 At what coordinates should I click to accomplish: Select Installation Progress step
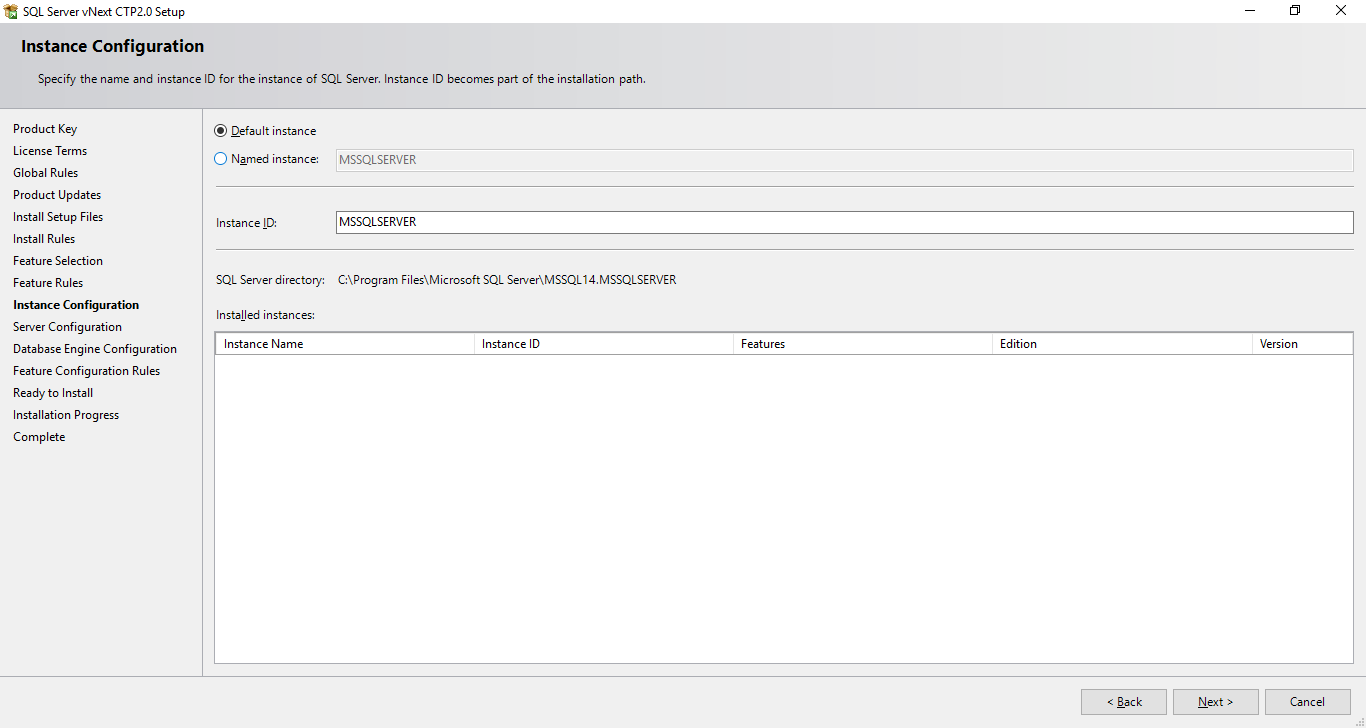(x=66, y=415)
